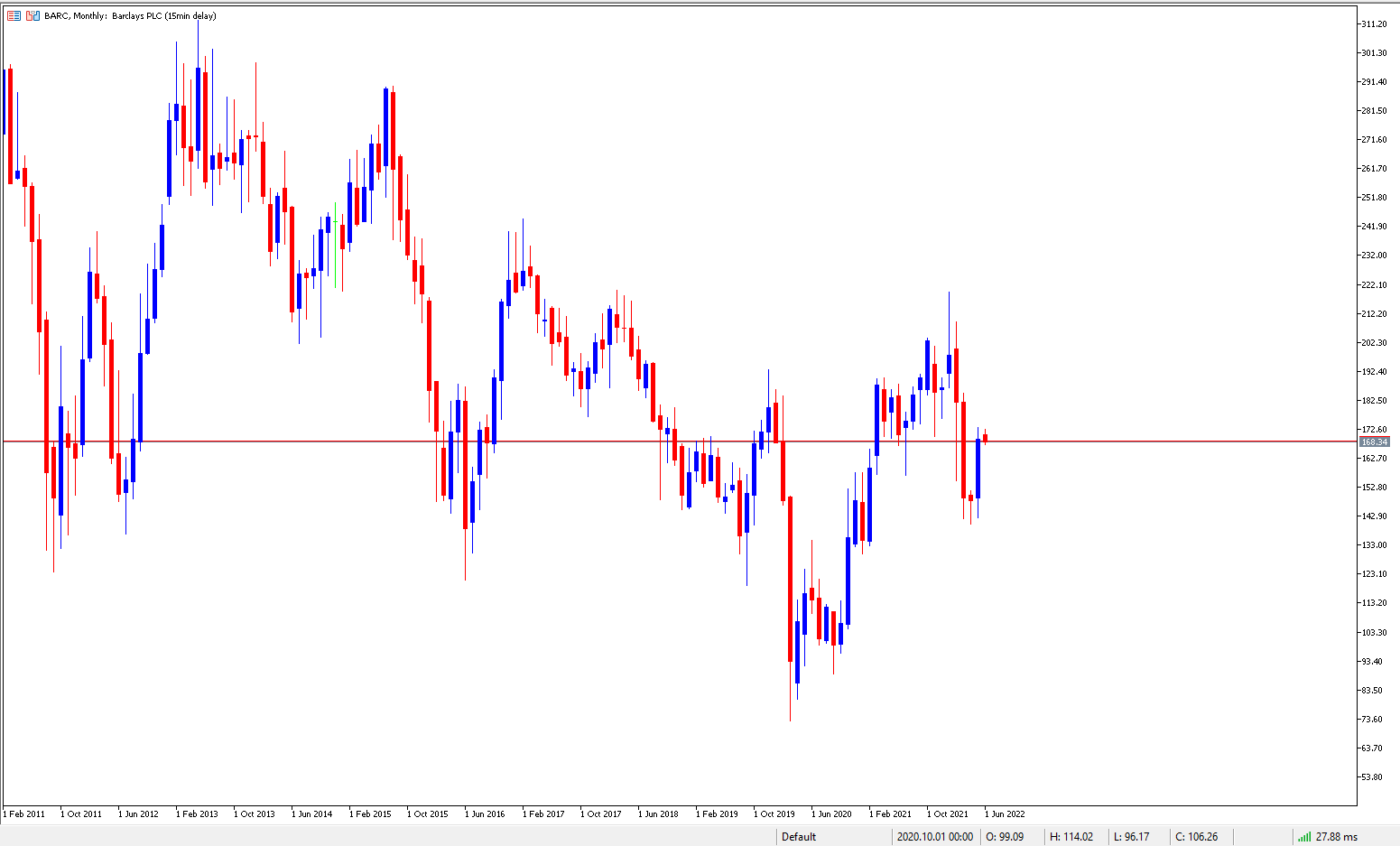Open the Depth of Market list icon
Image resolution: width=1400 pixels, height=846 pixels.
click(x=14, y=15)
